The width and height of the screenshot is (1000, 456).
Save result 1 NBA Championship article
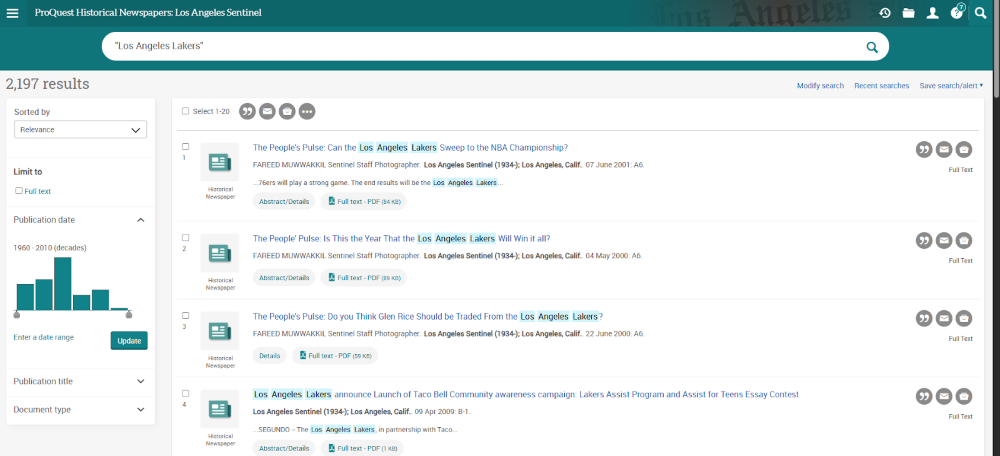pyautogui.click(x=964, y=149)
